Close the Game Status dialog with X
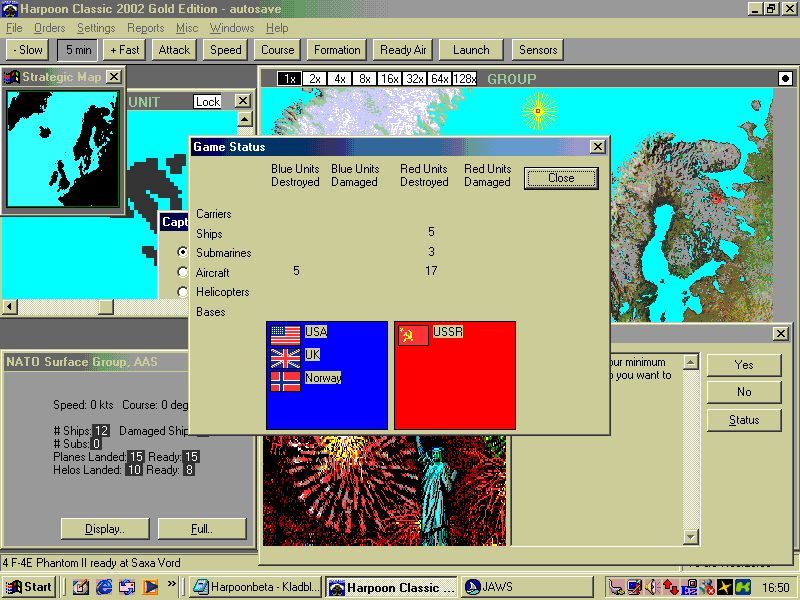 pyautogui.click(x=597, y=147)
